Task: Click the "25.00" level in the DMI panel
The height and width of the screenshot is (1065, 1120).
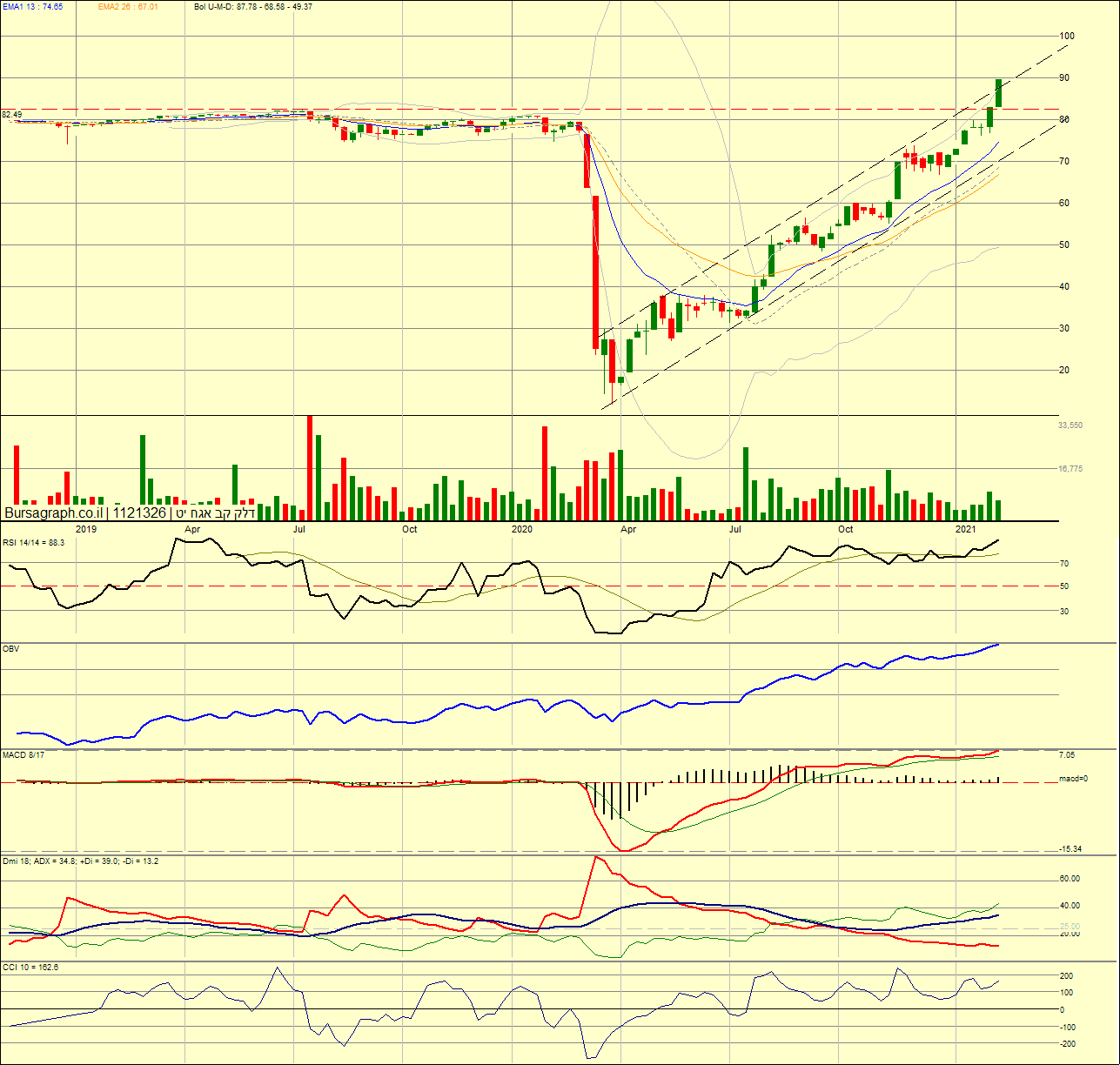Action: point(1070,927)
